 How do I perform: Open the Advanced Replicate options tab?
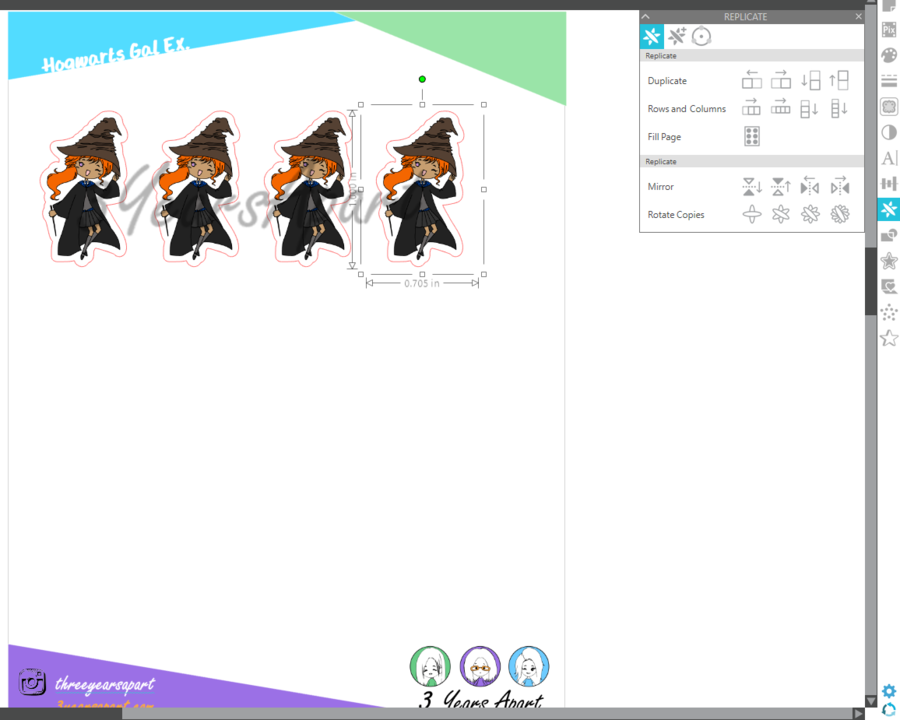pyautogui.click(x=676, y=36)
